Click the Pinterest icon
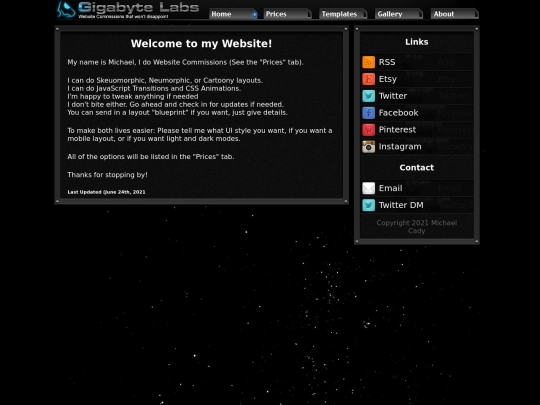 pyautogui.click(x=368, y=129)
